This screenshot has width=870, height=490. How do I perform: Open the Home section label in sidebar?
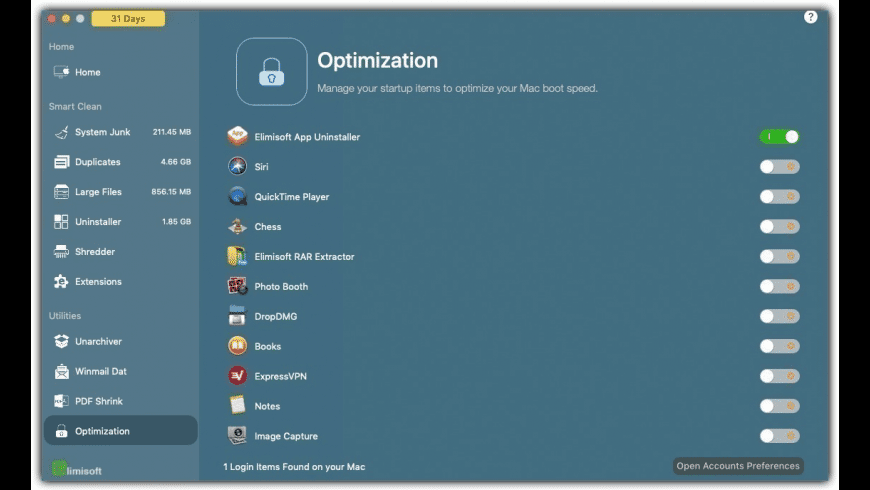point(61,47)
